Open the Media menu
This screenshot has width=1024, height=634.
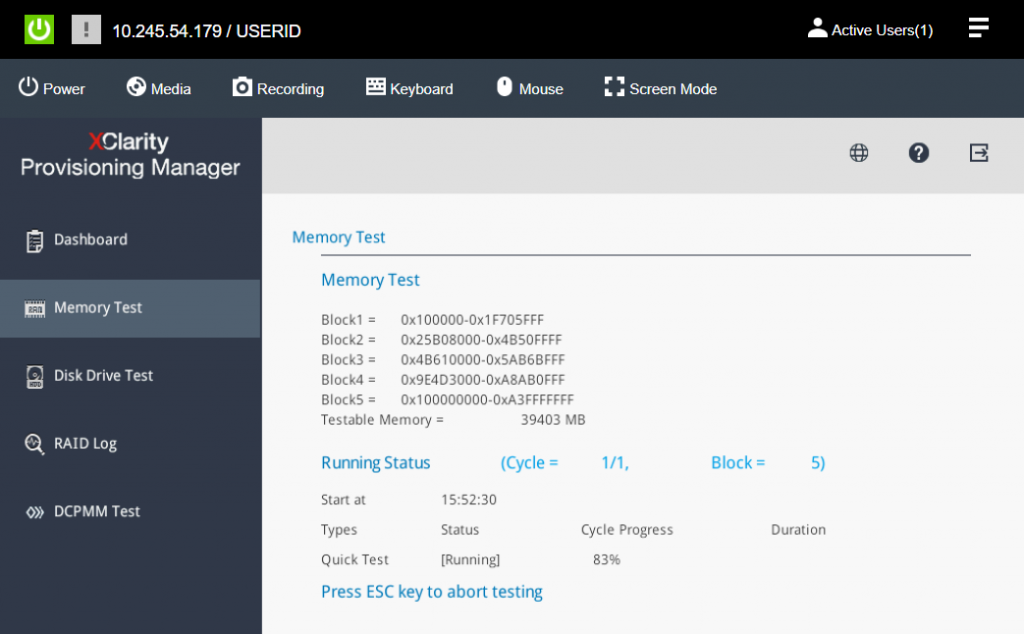pyautogui.click(x=159, y=88)
